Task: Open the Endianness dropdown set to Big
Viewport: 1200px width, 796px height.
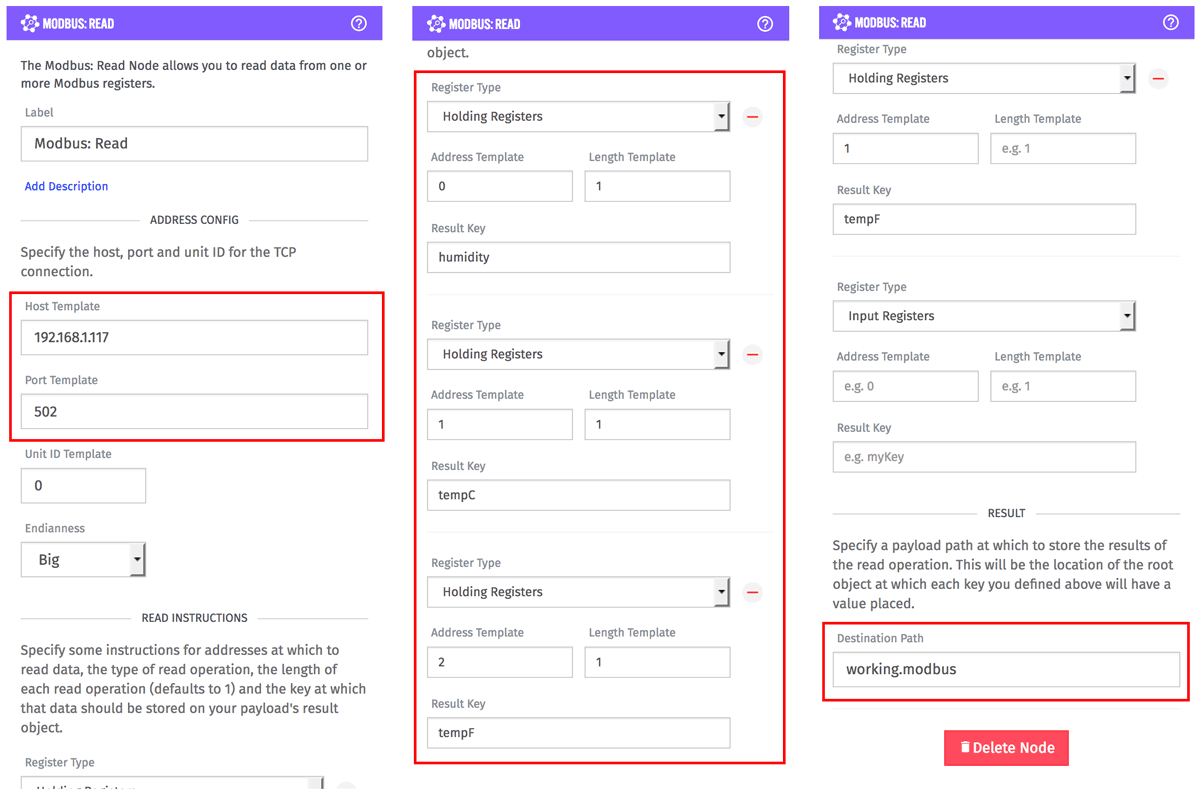Action: (83, 560)
